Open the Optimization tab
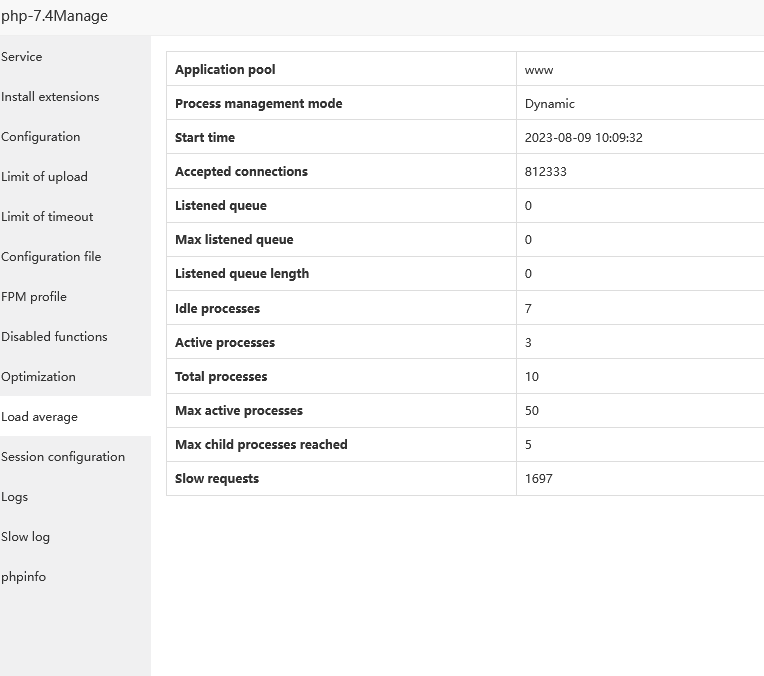This screenshot has width=764, height=676. (x=38, y=377)
